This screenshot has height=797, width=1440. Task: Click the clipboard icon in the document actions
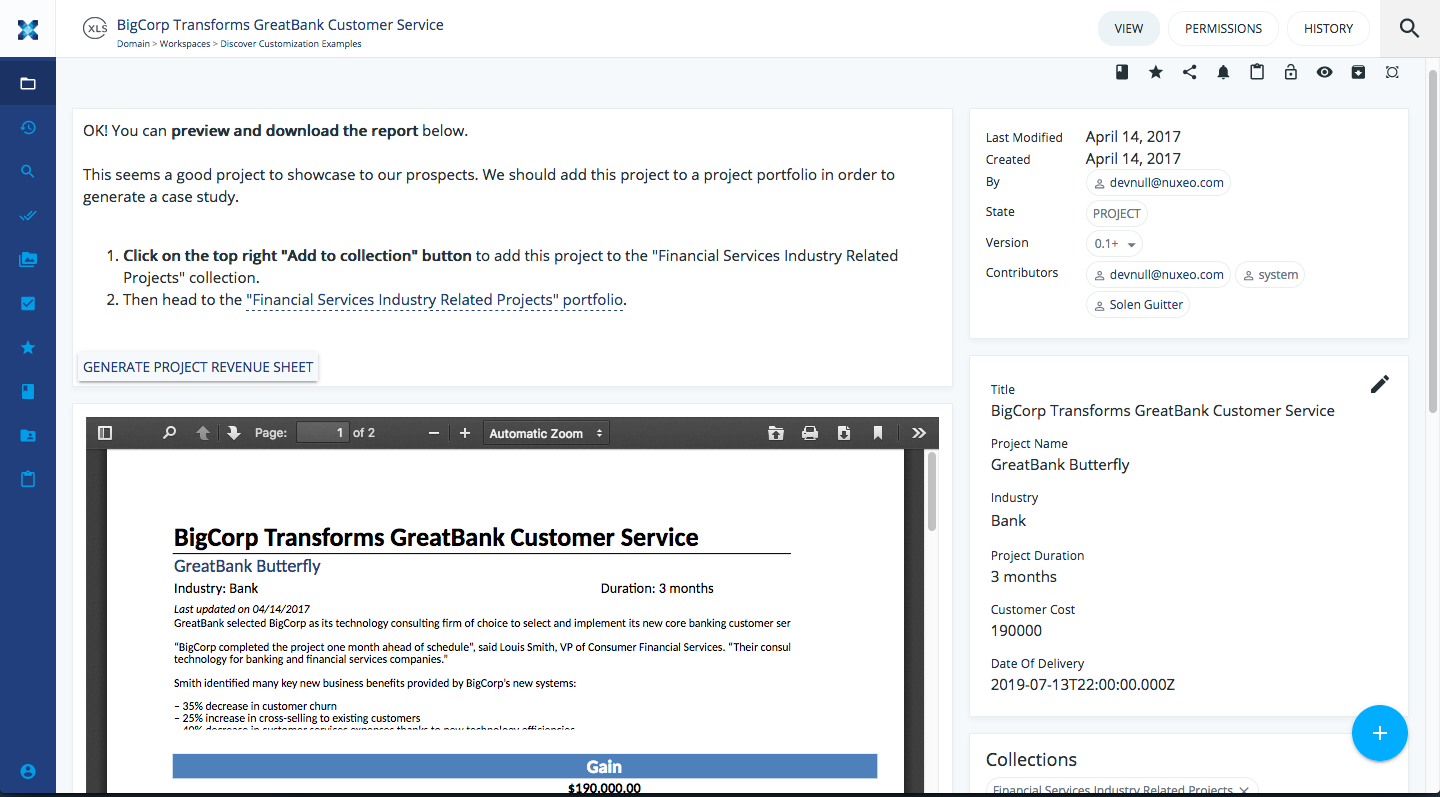1257,72
